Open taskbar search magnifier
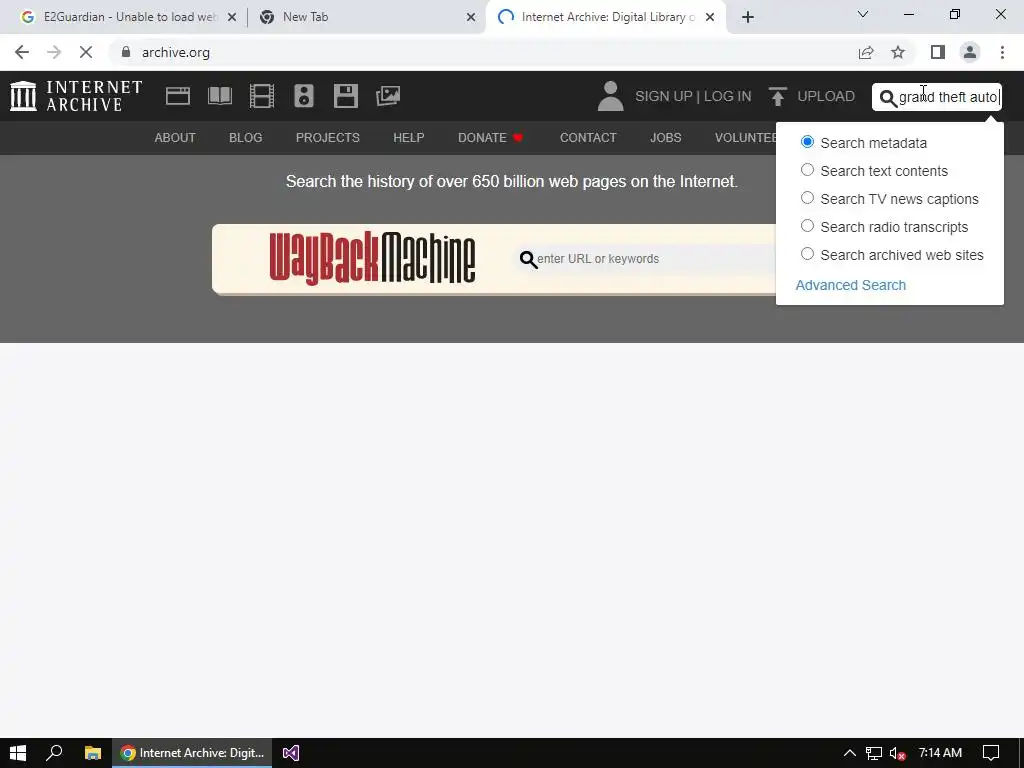Image resolution: width=1024 pixels, height=768 pixels. click(54, 753)
